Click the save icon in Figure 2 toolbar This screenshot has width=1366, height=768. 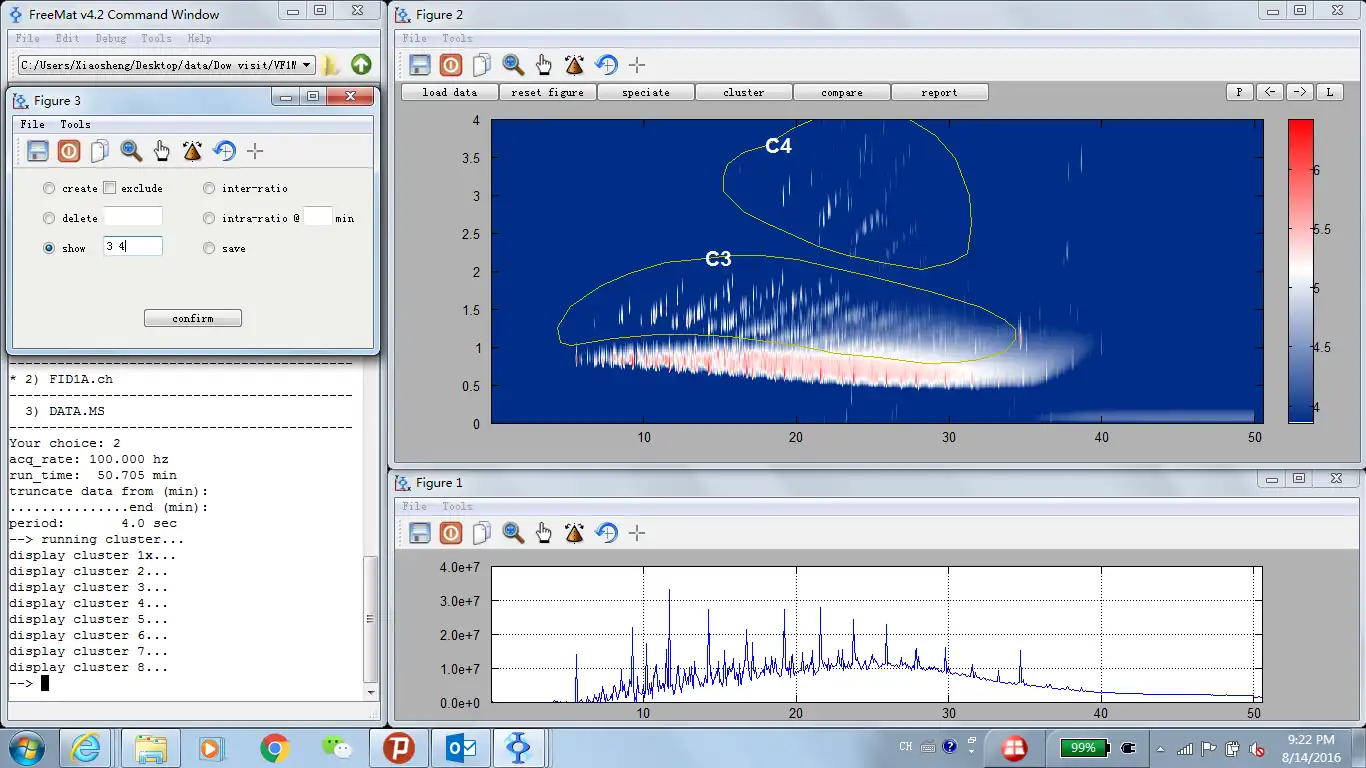[420, 65]
